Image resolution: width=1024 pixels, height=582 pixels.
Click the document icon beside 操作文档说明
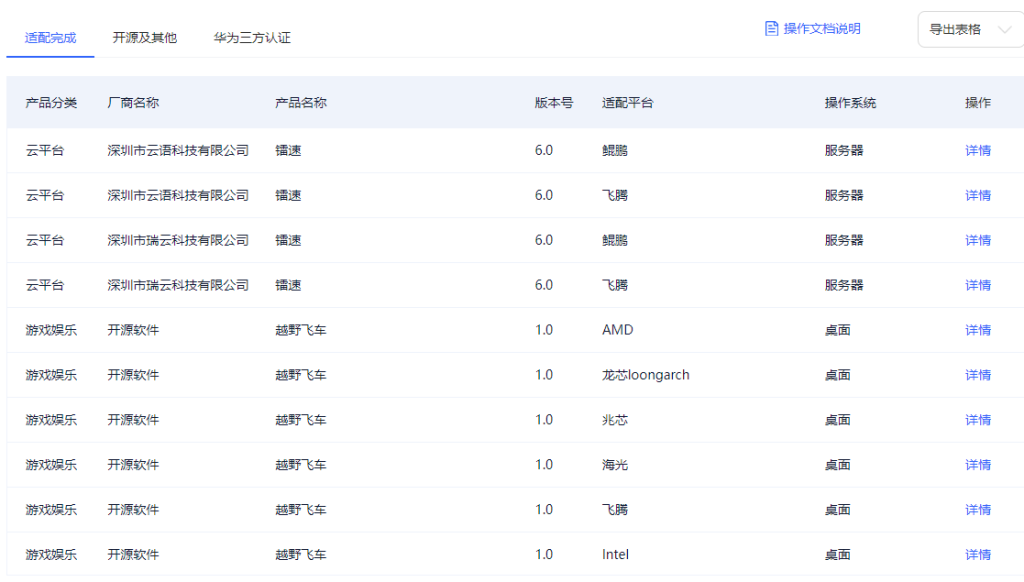click(771, 29)
